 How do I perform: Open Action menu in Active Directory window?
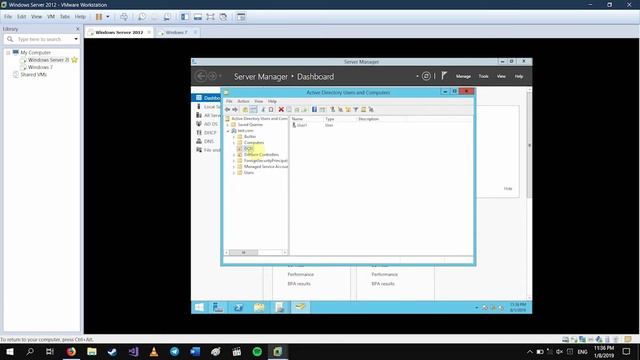click(243, 101)
